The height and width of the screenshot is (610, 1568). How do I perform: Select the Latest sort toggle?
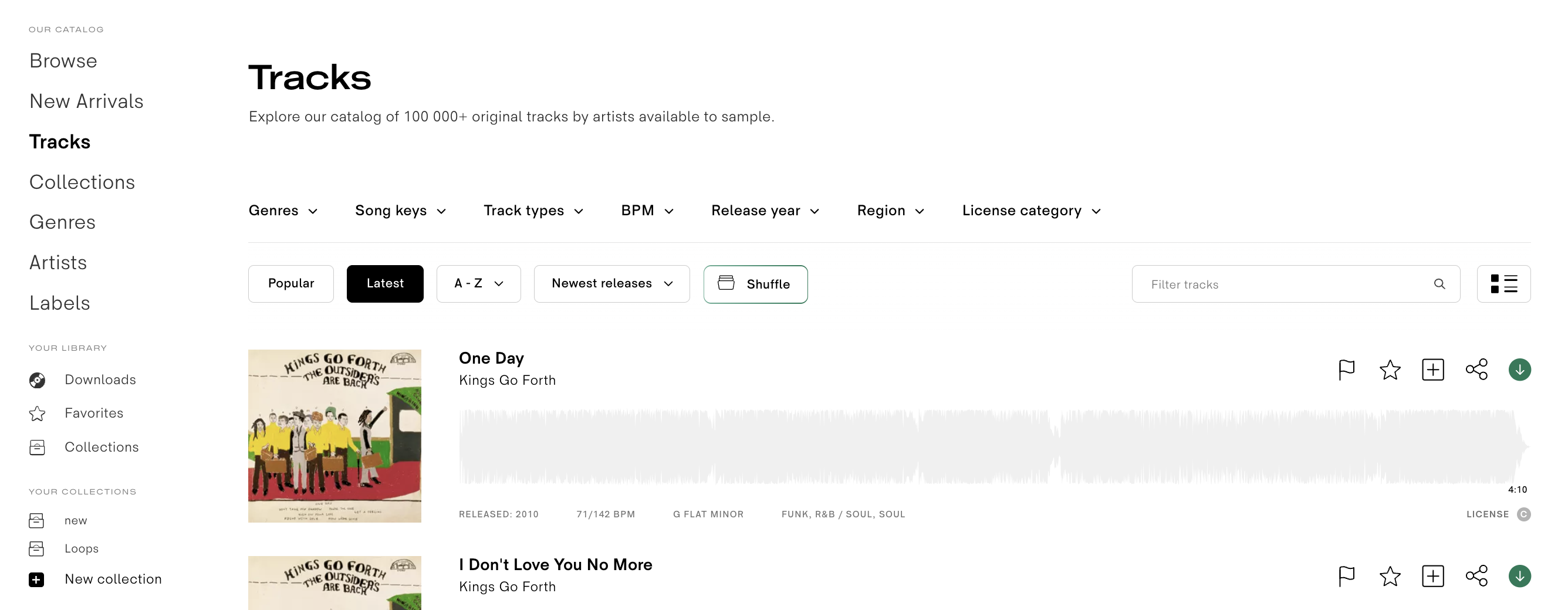click(385, 283)
